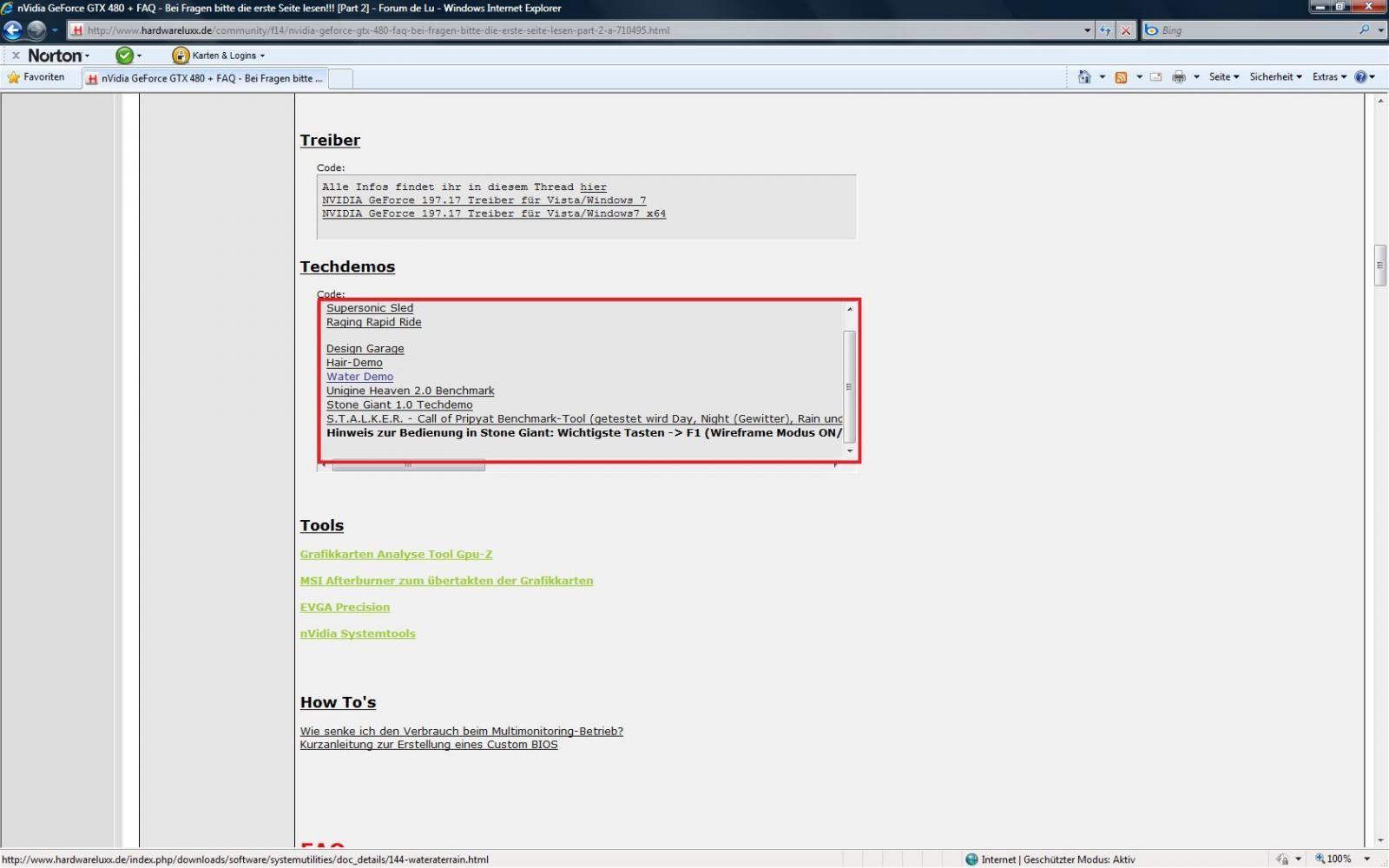
Task: Open Grafikkarten Analyse Tool Gpu-Z link
Action: tap(396, 554)
